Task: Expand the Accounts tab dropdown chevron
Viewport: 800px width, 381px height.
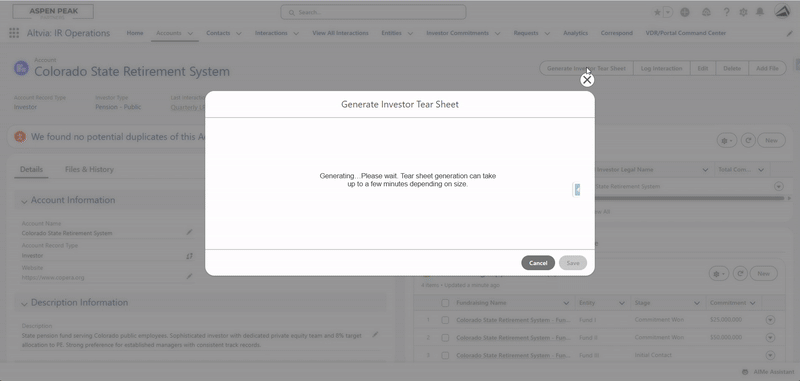Action: [190, 34]
